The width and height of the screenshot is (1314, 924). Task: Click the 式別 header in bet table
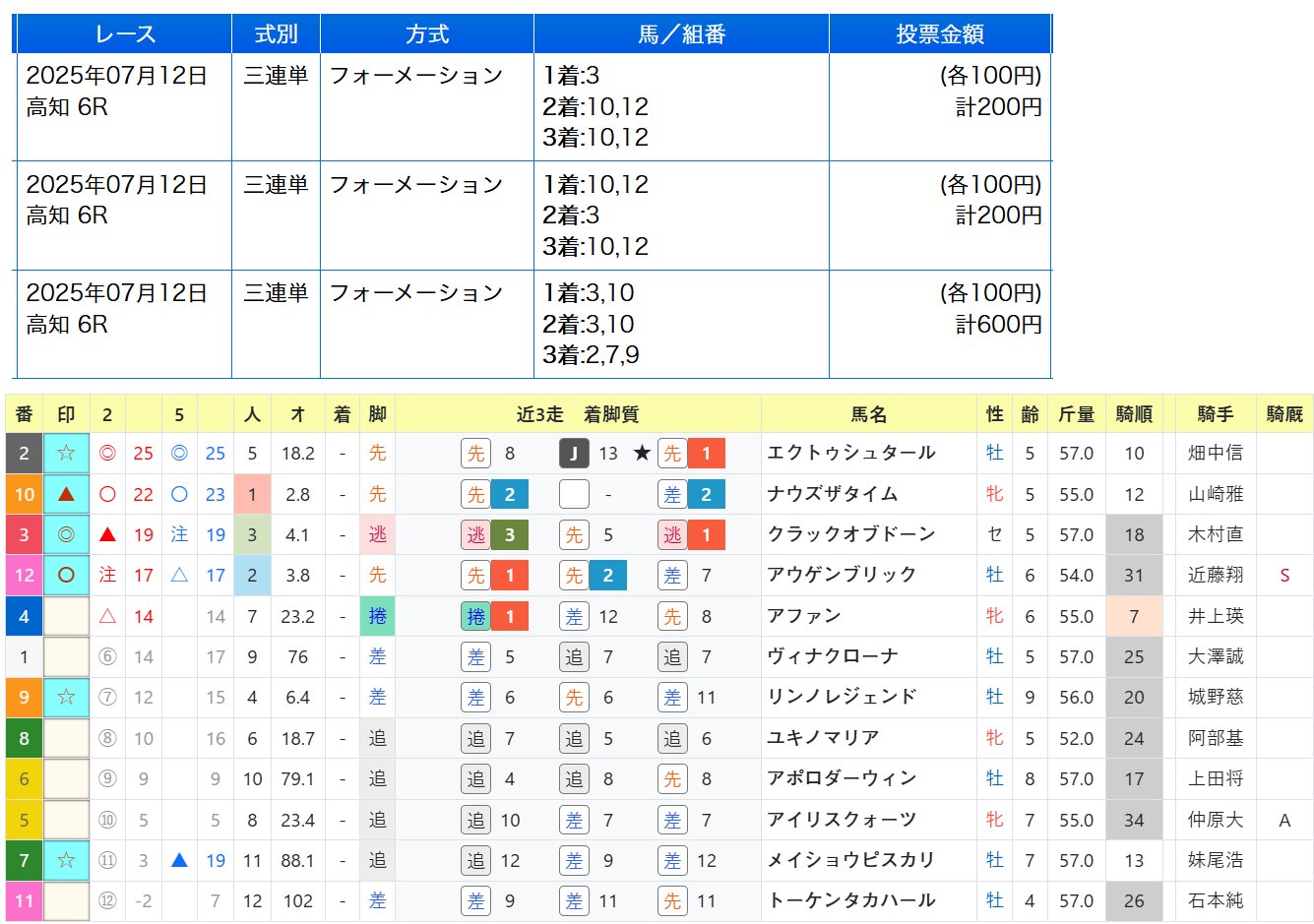click(x=276, y=33)
